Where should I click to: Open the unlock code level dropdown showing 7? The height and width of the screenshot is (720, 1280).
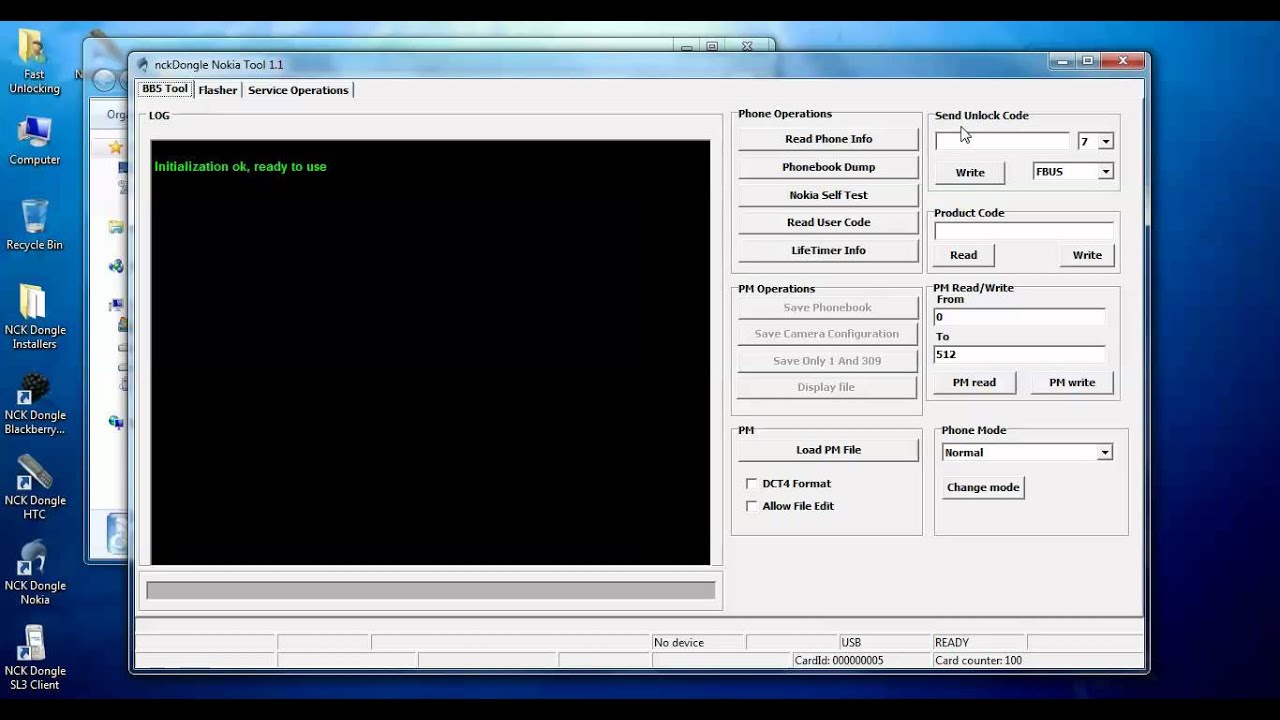click(1106, 142)
